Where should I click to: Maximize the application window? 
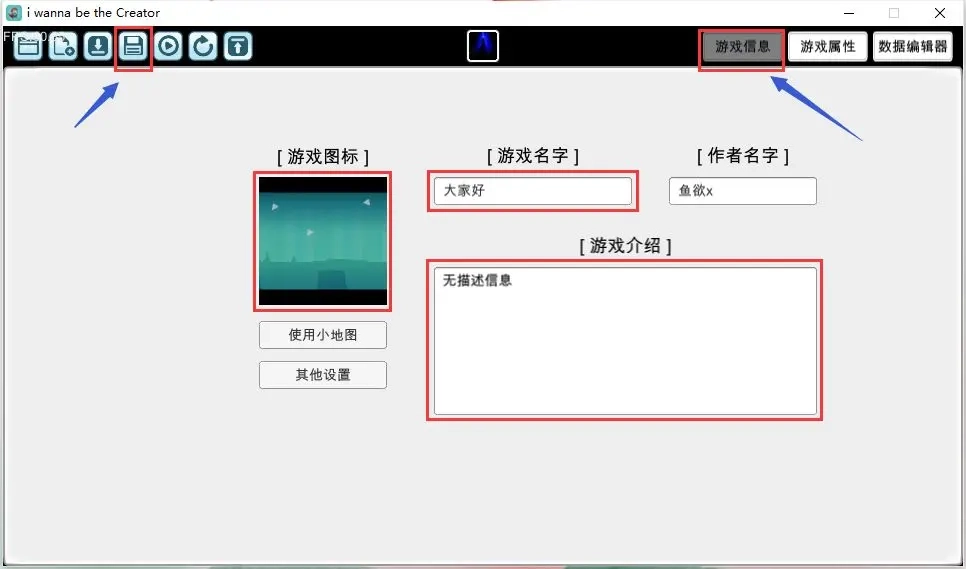click(x=893, y=13)
